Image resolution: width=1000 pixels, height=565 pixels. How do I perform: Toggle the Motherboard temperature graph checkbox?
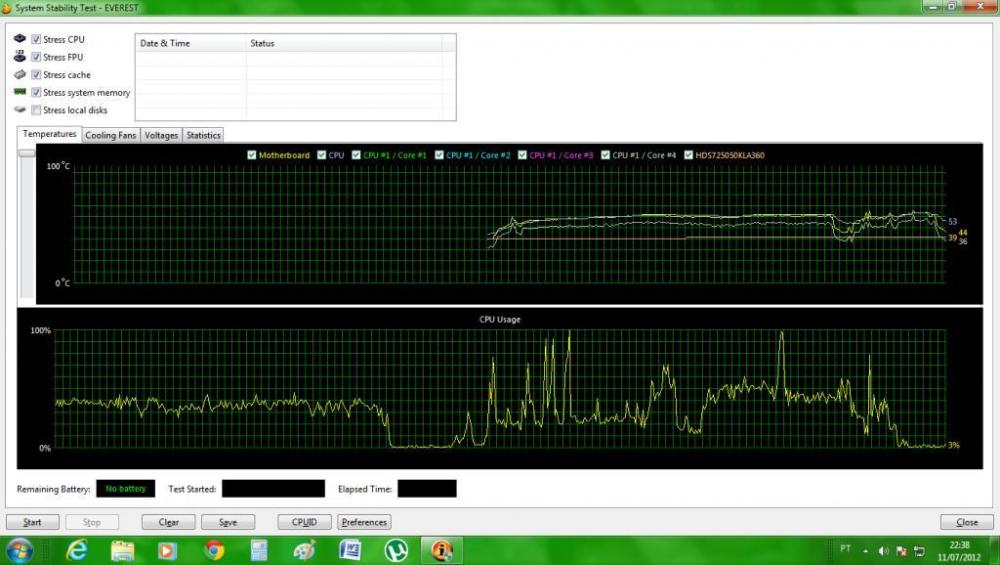pos(252,155)
